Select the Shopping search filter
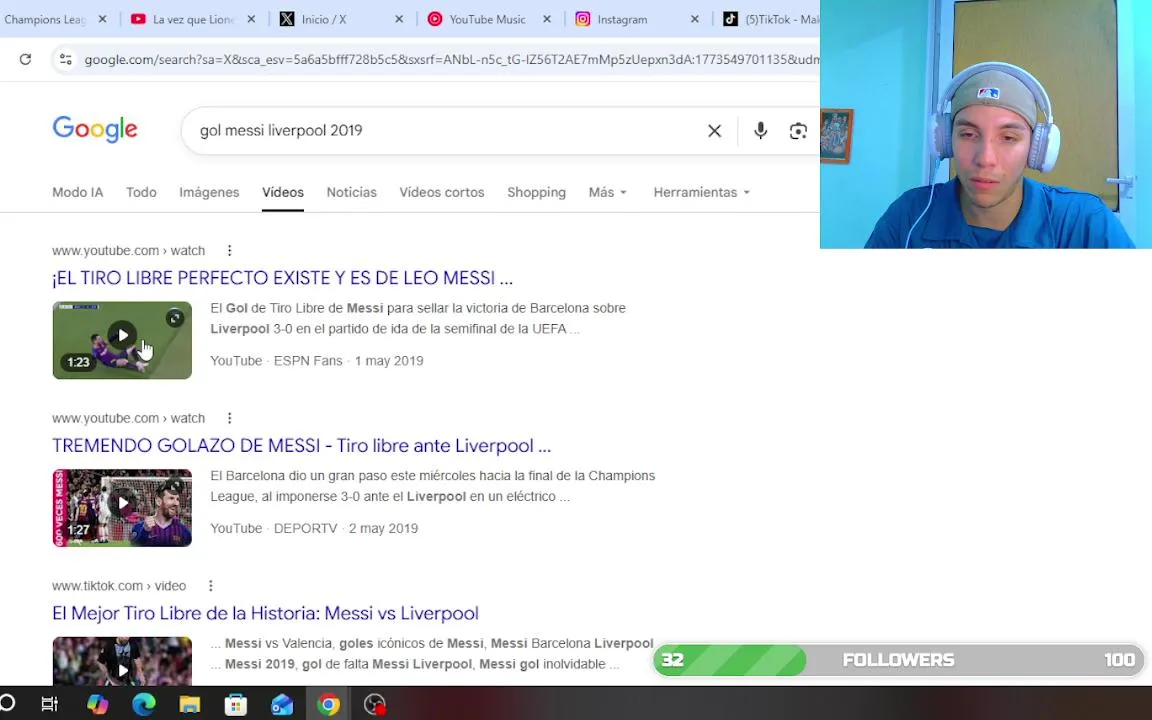The width and height of the screenshot is (1152, 720). 536,192
